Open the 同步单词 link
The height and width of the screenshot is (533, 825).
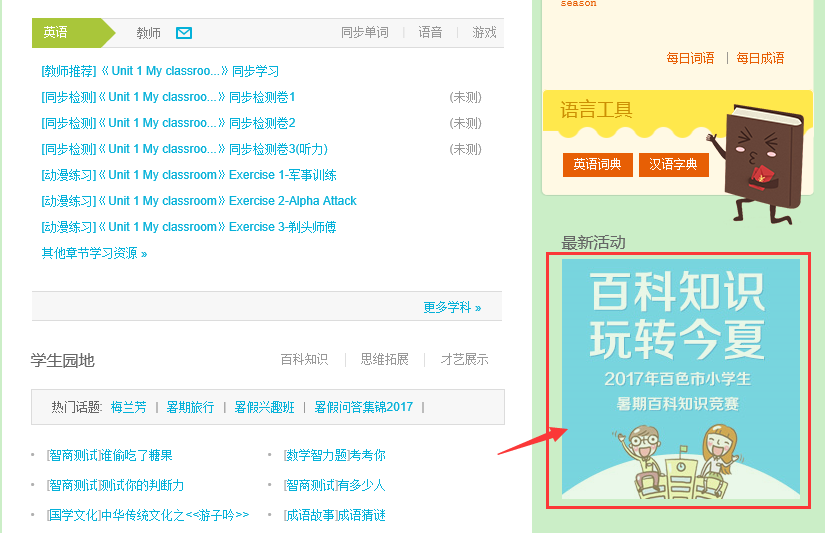coord(364,33)
